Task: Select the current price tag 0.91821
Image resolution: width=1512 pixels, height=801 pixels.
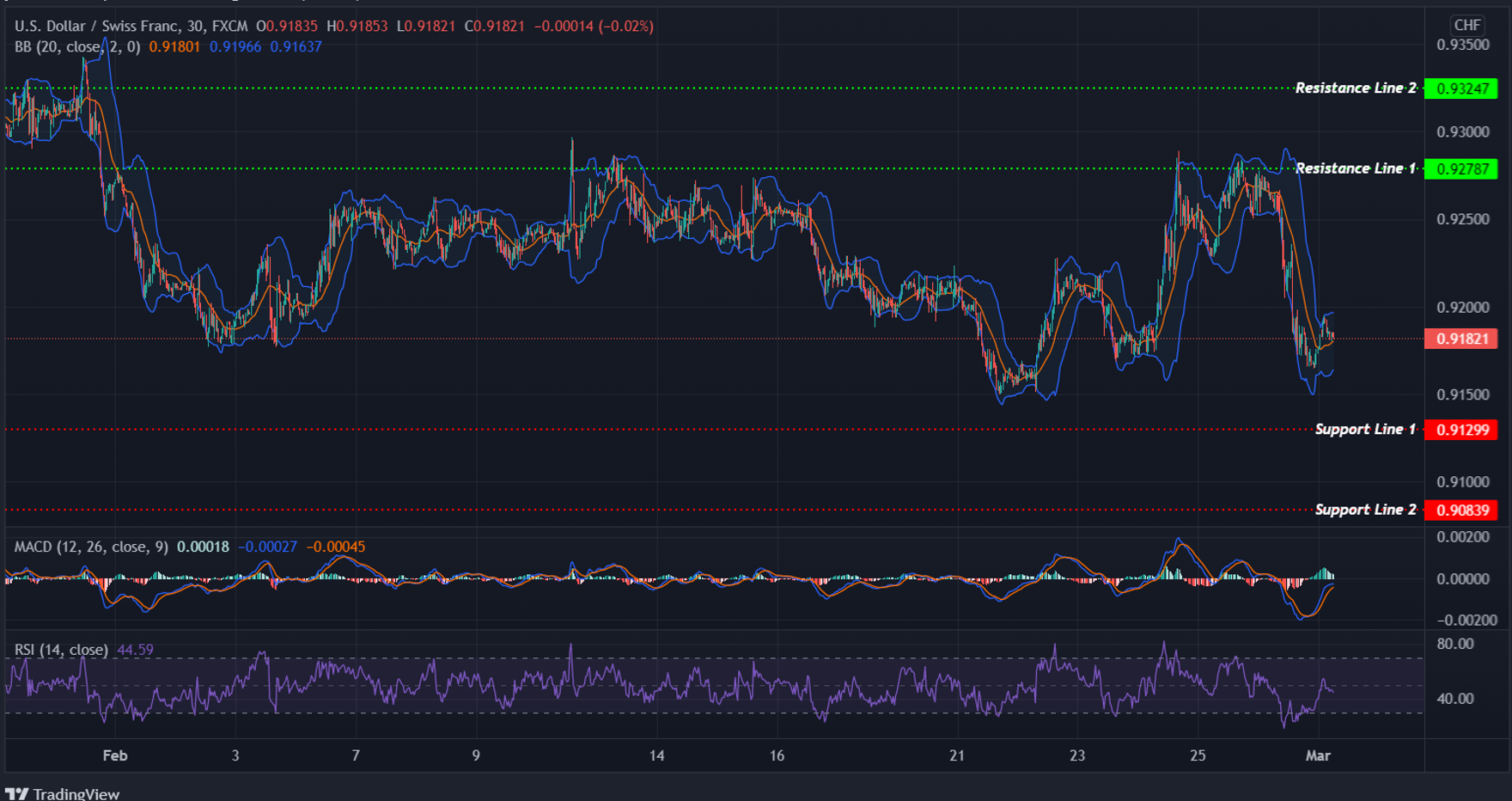Action: click(1461, 339)
